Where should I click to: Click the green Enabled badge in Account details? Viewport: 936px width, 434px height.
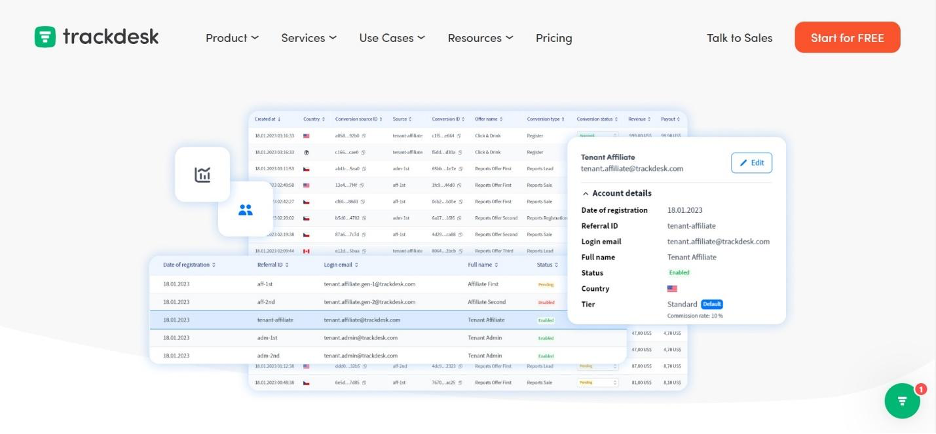point(679,273)
